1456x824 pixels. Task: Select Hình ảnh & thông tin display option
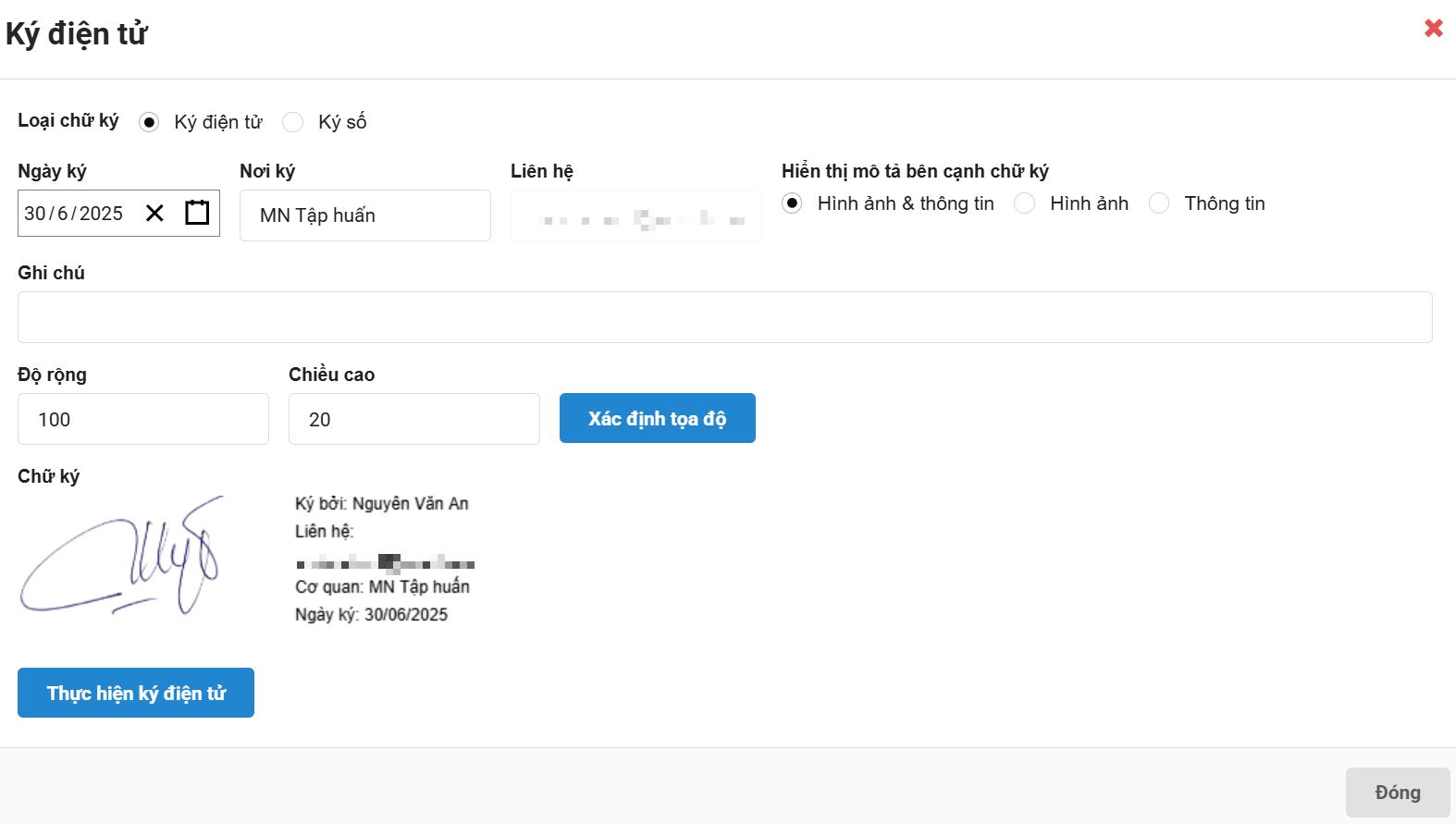click(x=792, y=203)
